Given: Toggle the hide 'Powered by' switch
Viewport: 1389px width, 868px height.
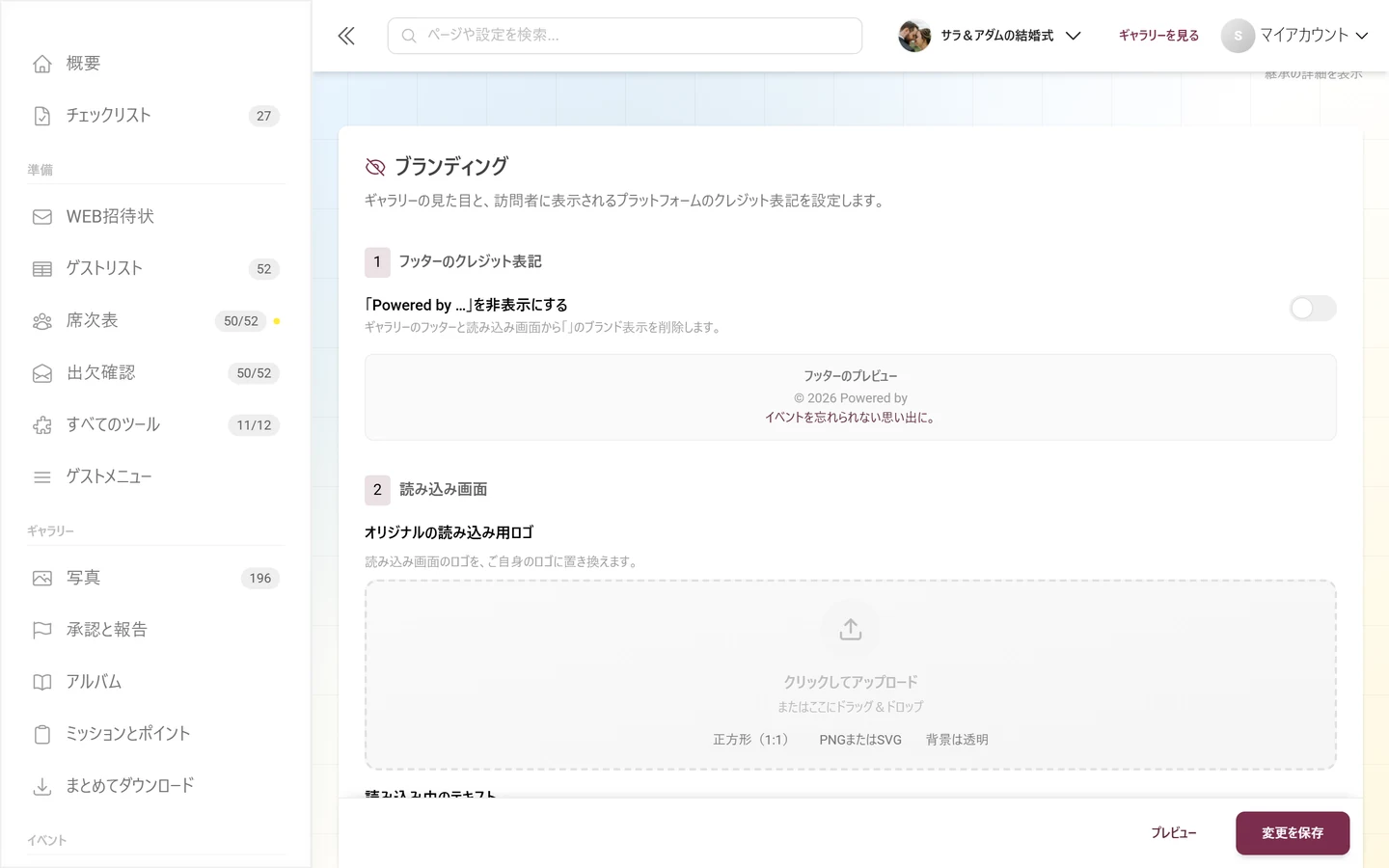Looking at the screenshot, I should coord(1313,309).
